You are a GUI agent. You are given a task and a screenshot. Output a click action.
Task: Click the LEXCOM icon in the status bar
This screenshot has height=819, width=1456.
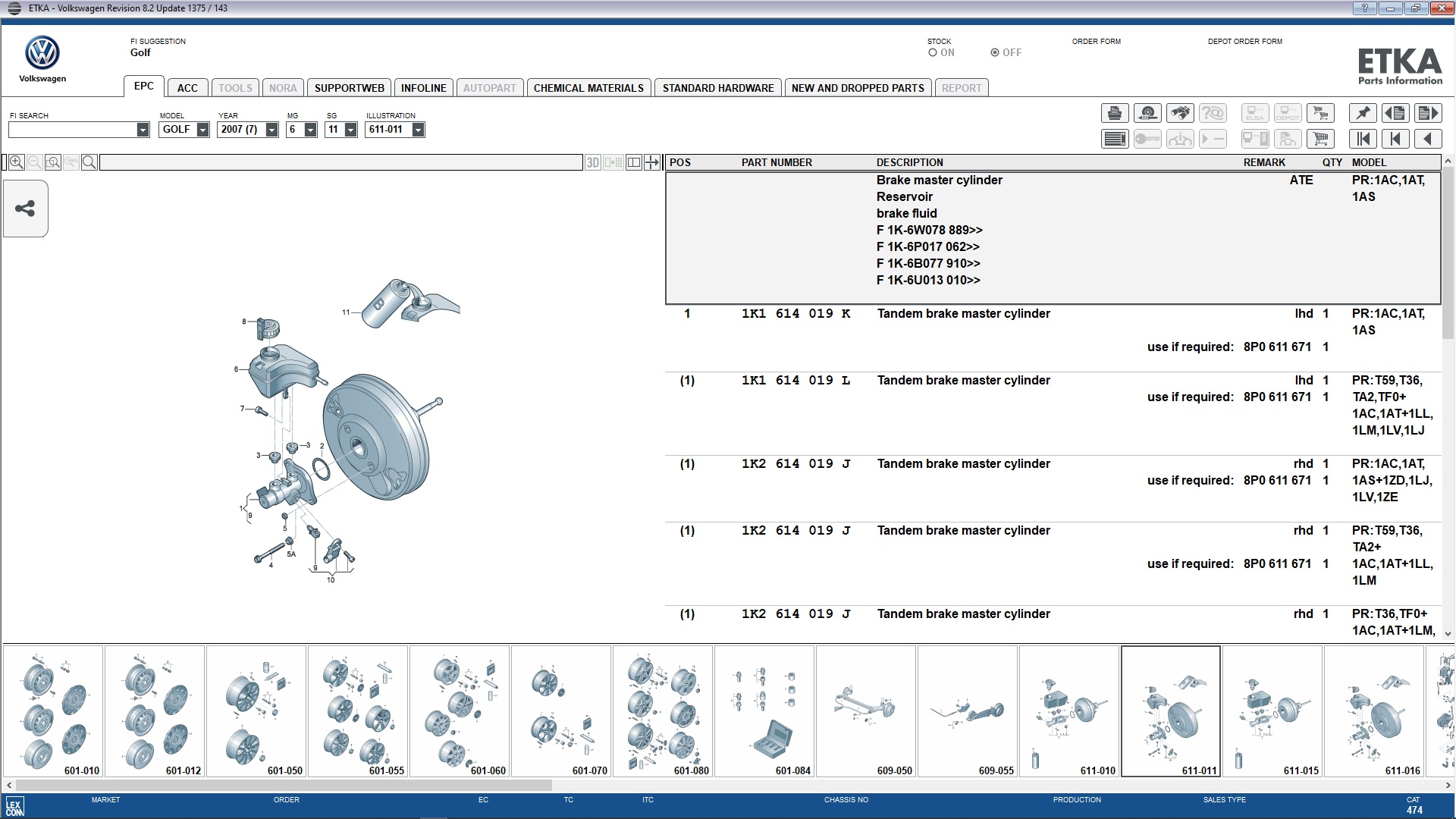click(14, 807)
